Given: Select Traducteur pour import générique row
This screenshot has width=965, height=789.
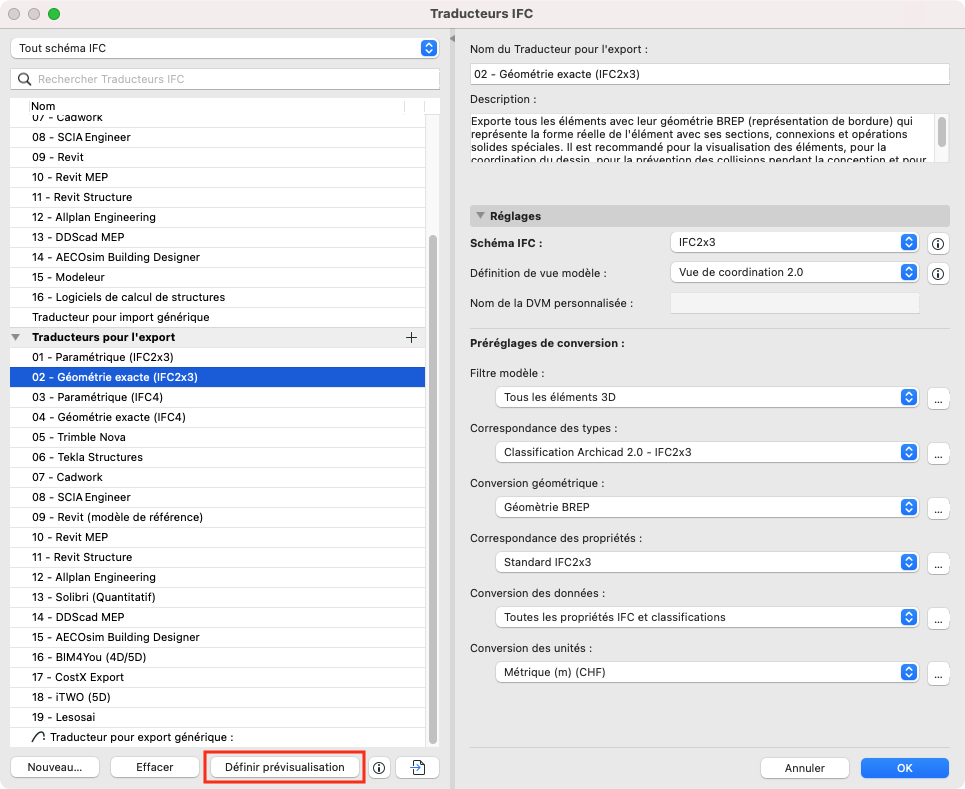Looking at the screenshot, I should (x=217, y=317).
